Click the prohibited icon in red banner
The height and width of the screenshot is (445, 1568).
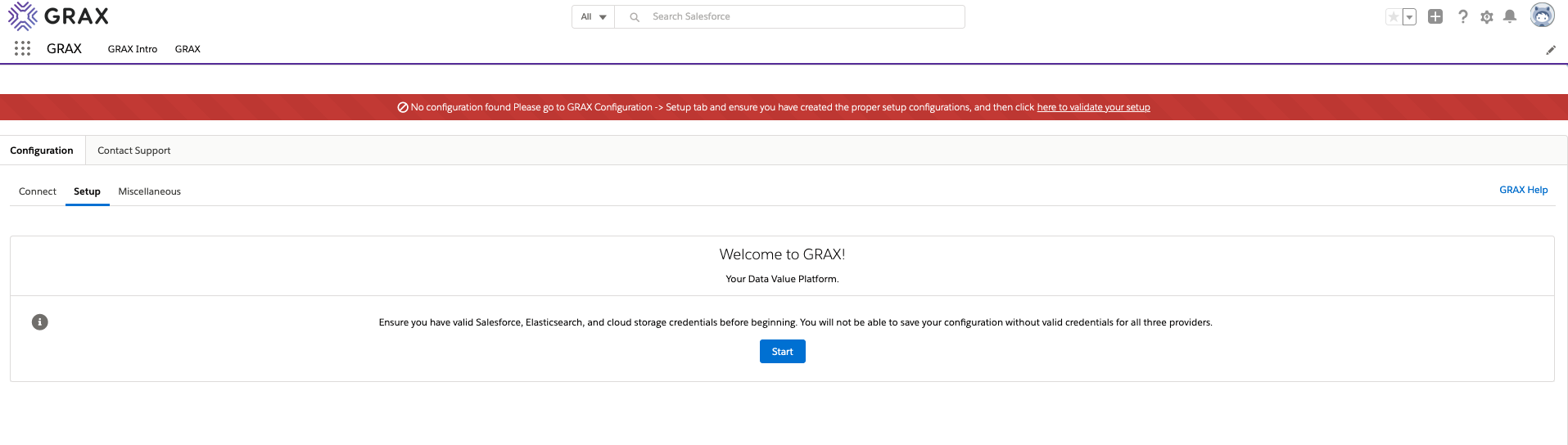click(403, 107)
